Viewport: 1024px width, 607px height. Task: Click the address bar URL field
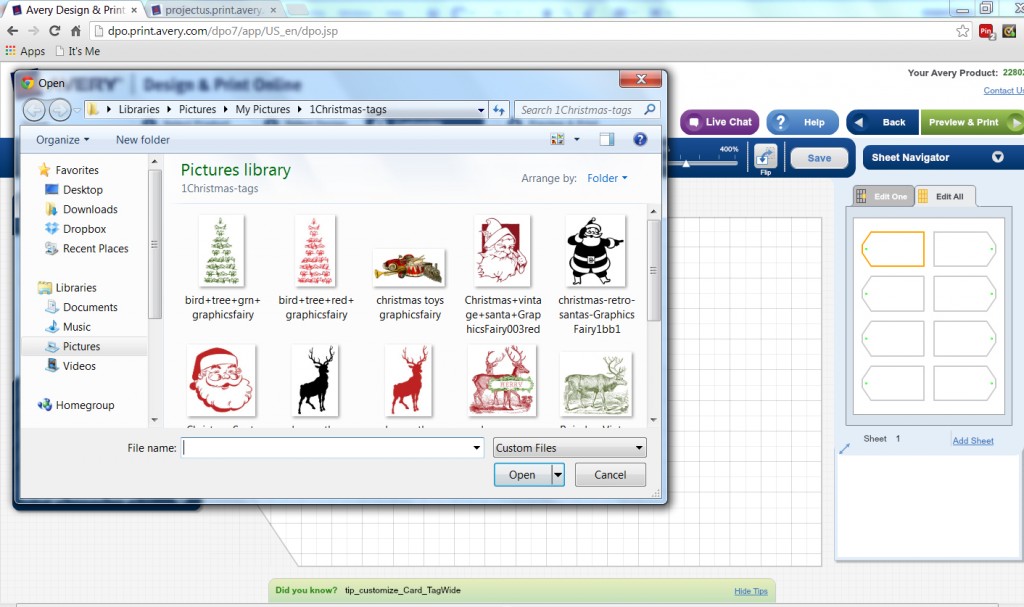click(522, 31)
